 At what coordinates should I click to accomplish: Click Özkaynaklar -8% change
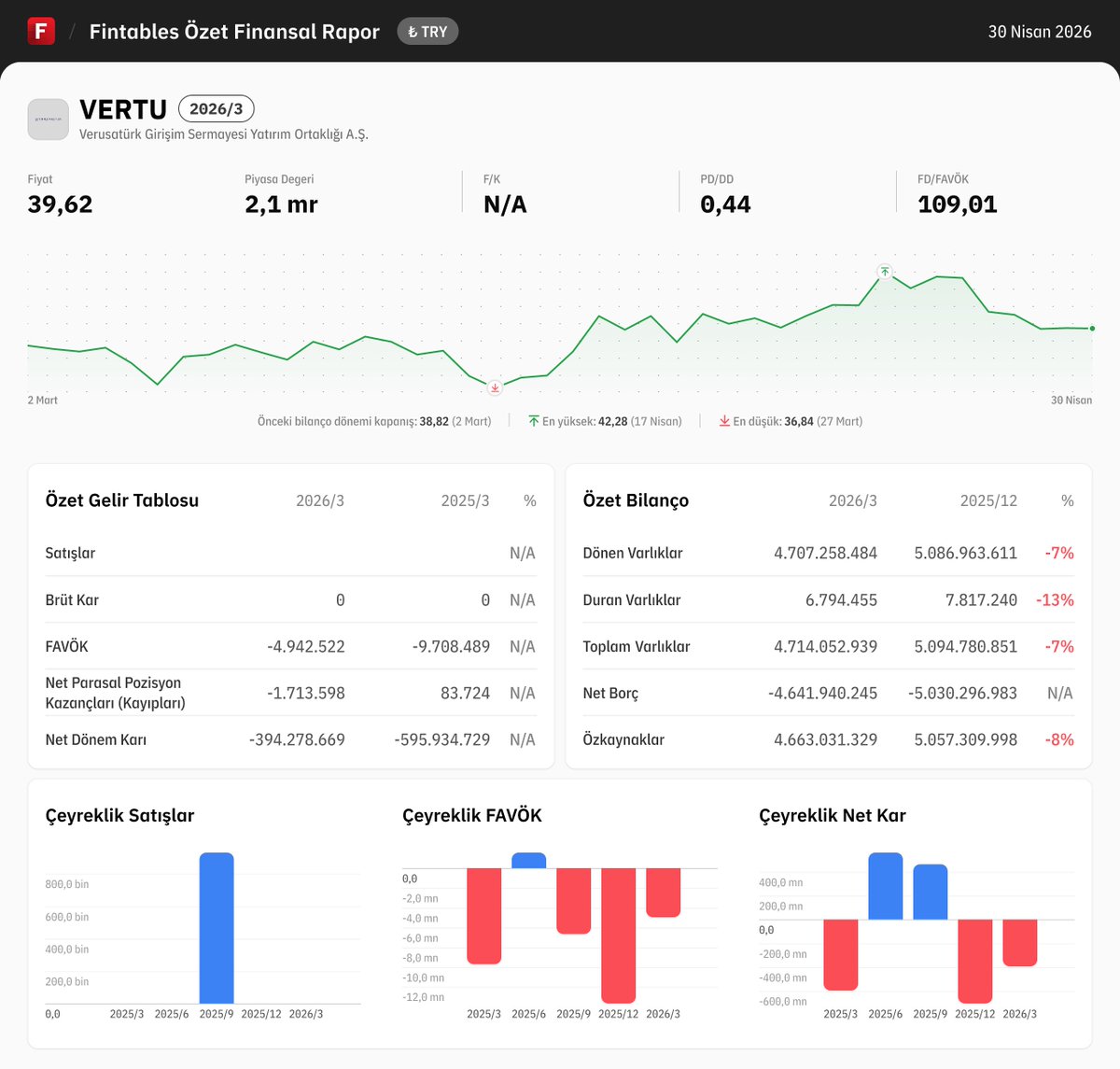pos(1059,739)
